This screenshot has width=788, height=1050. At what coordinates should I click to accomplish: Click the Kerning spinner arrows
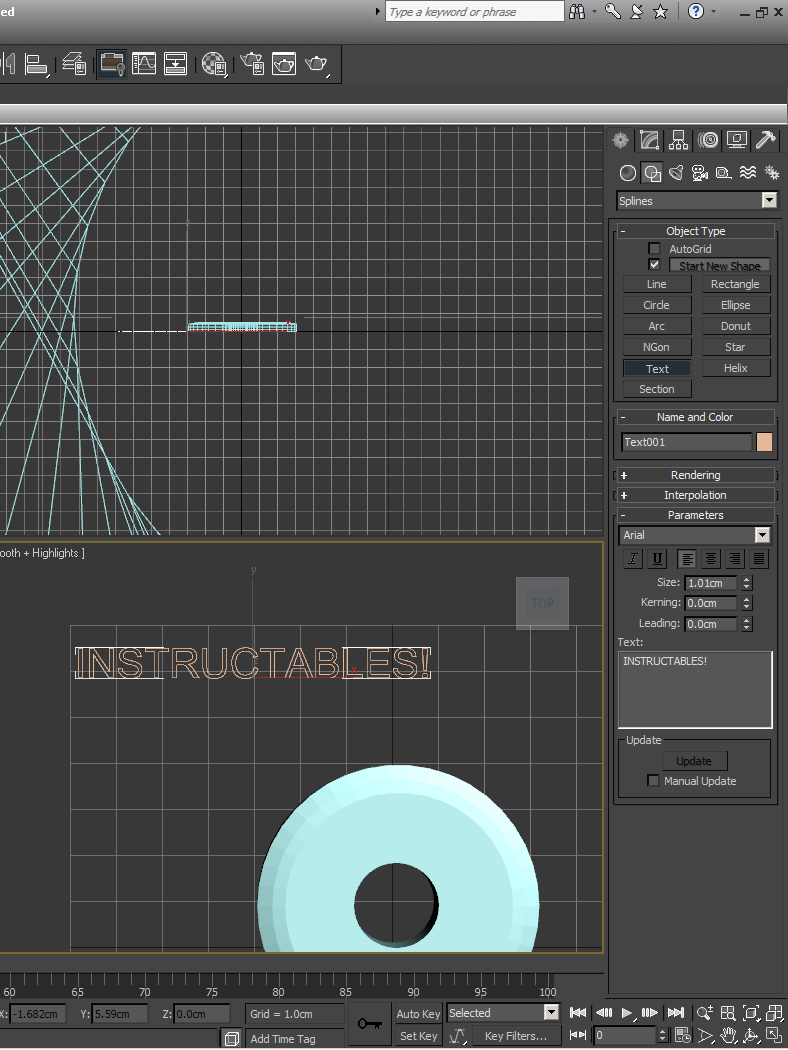click(746, 603)
